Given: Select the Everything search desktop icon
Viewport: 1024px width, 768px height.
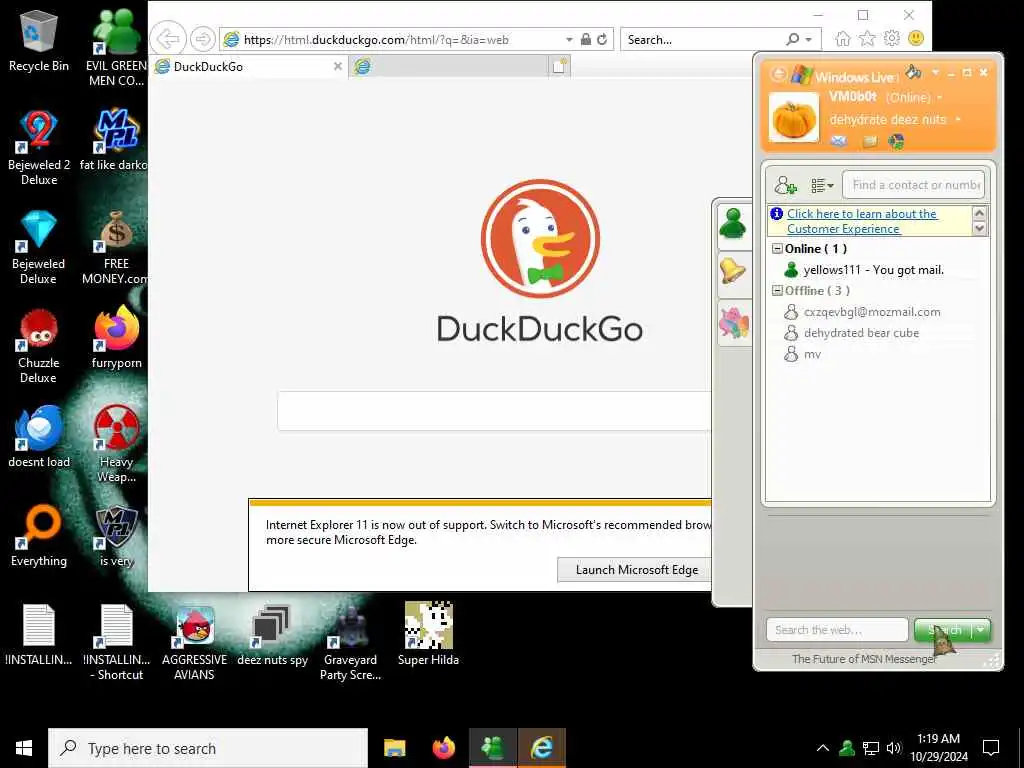Looking at the screenshot, I should pos(39,536).
